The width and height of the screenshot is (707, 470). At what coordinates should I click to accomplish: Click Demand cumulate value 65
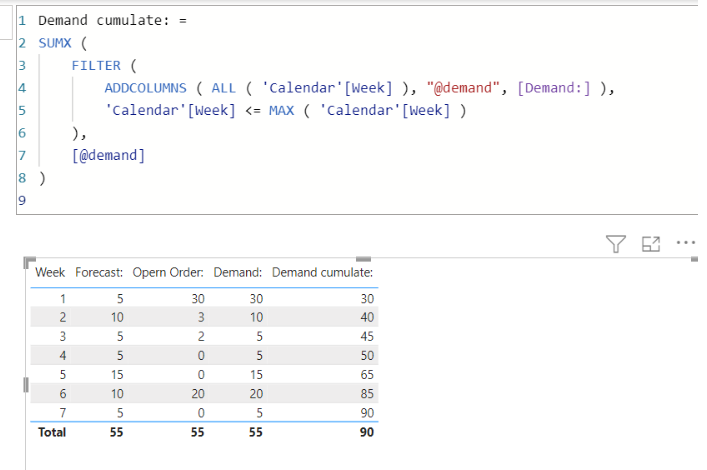pos(367,374)
